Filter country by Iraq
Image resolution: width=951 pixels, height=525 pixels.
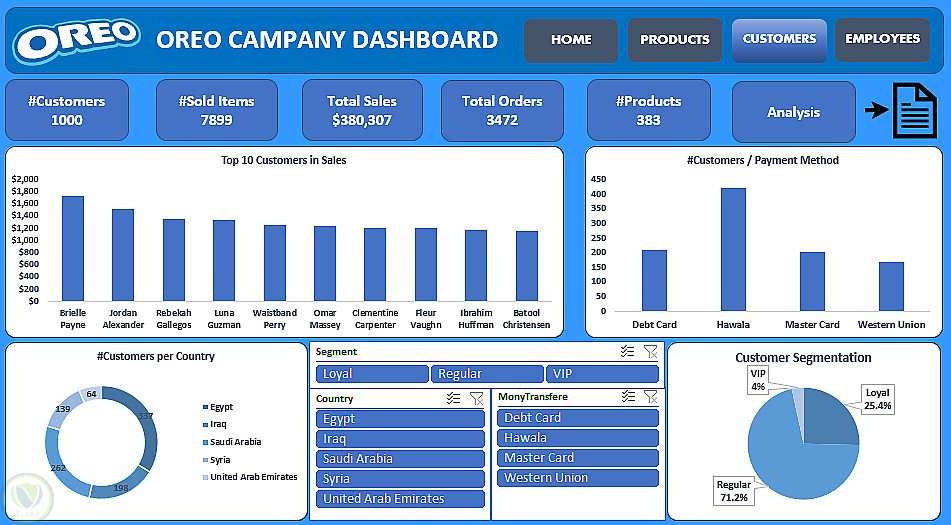coord(400,439)
